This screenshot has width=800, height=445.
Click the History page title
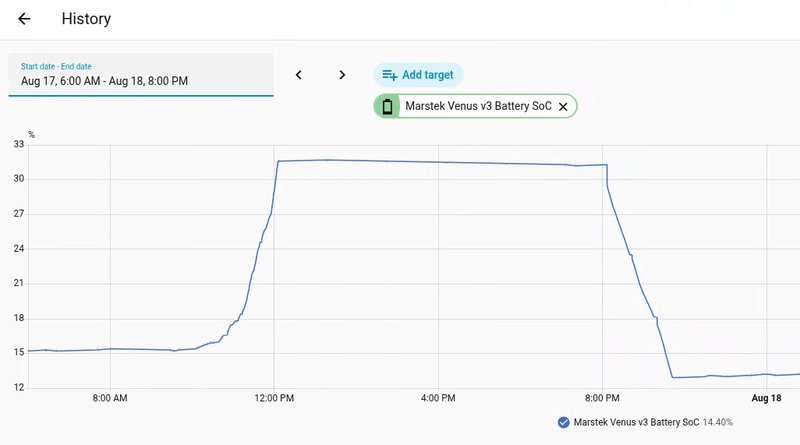[x=86, y=19]
